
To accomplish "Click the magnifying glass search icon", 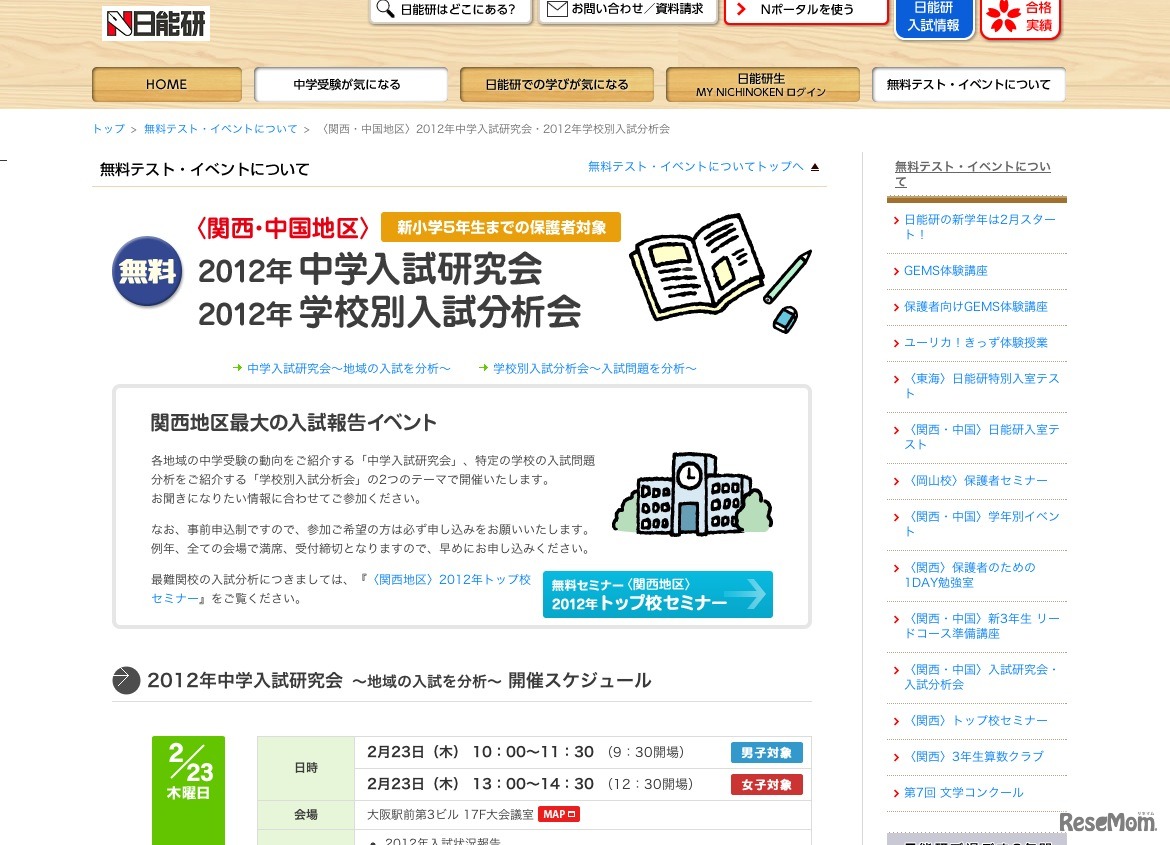I will point(384,11).
